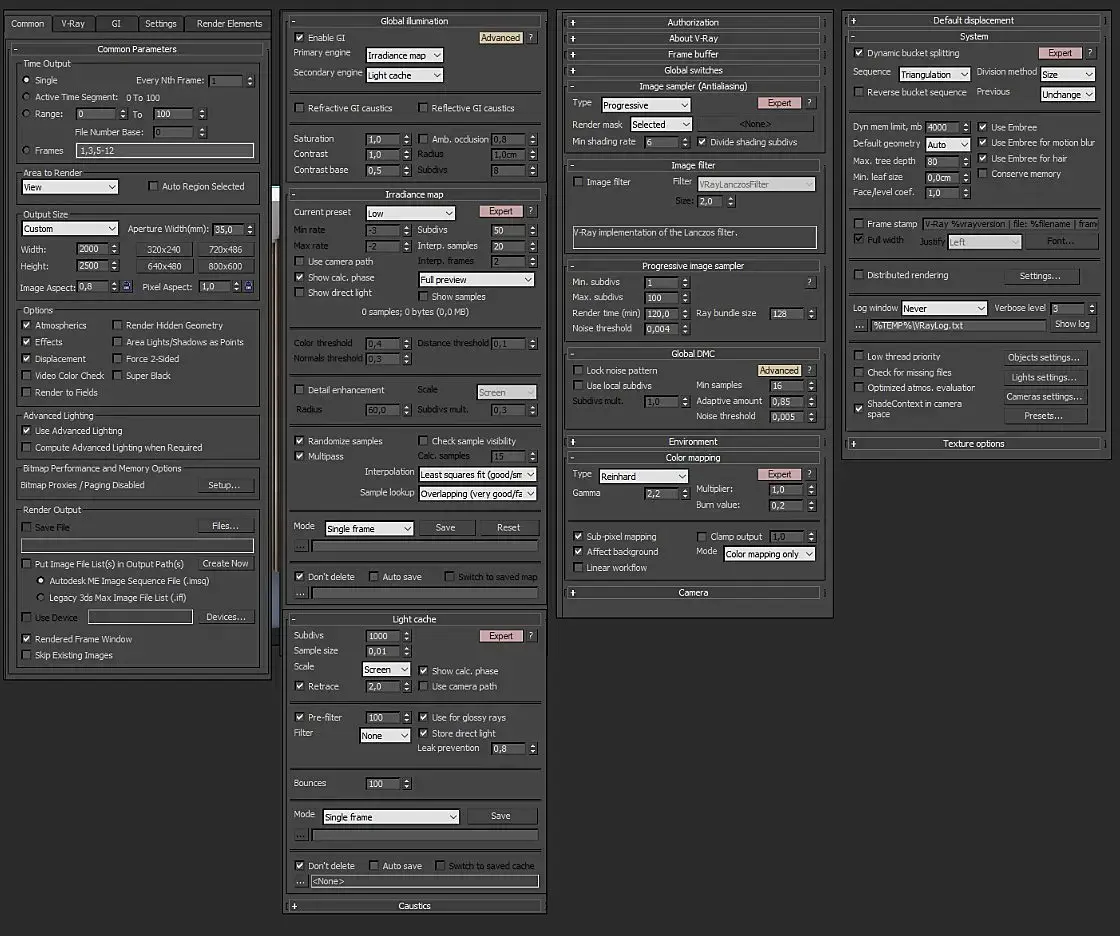The width and height of the screenshot is (1120, 936).
Task: Uncheck Enable GI
Action: coord(299,38)
